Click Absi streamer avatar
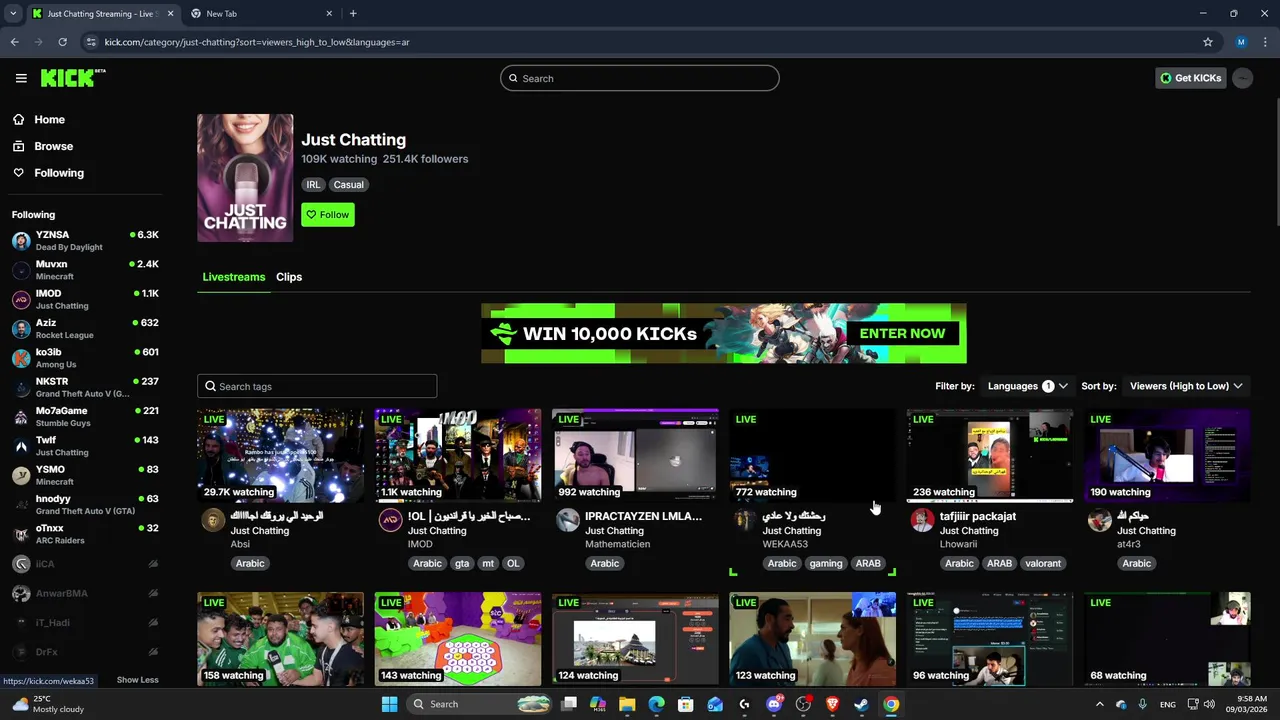This screenshot has width=1280, height=720. (213, 520)
